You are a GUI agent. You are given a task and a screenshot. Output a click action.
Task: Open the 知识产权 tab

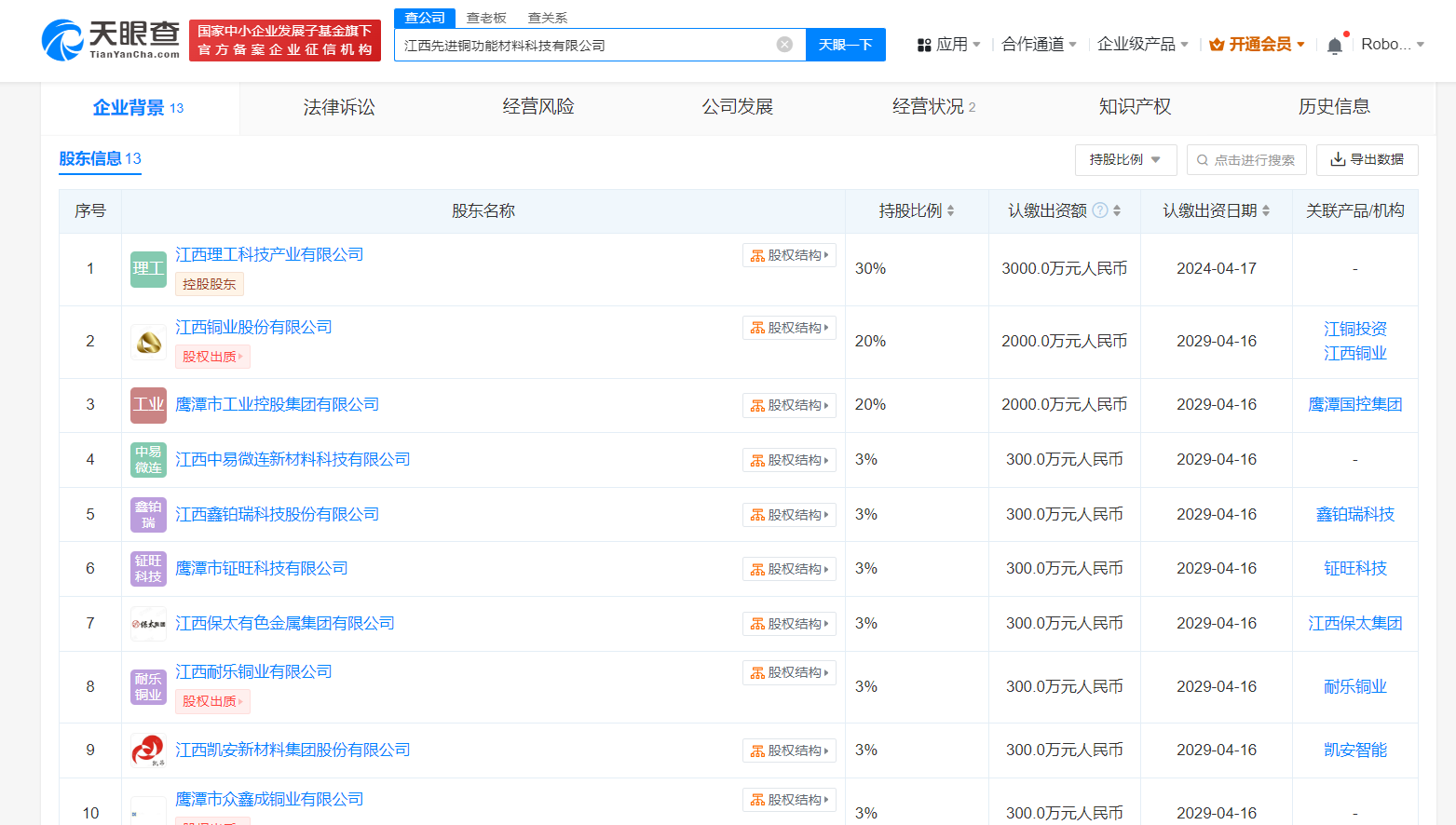coord(1135,107)
